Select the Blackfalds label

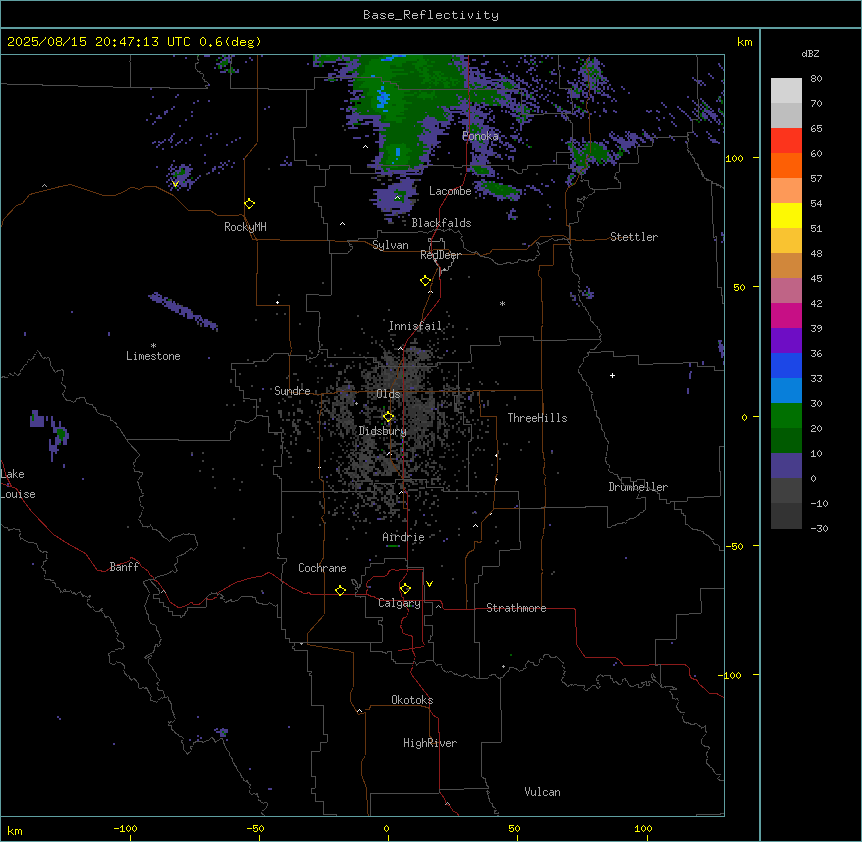[441, 223]
